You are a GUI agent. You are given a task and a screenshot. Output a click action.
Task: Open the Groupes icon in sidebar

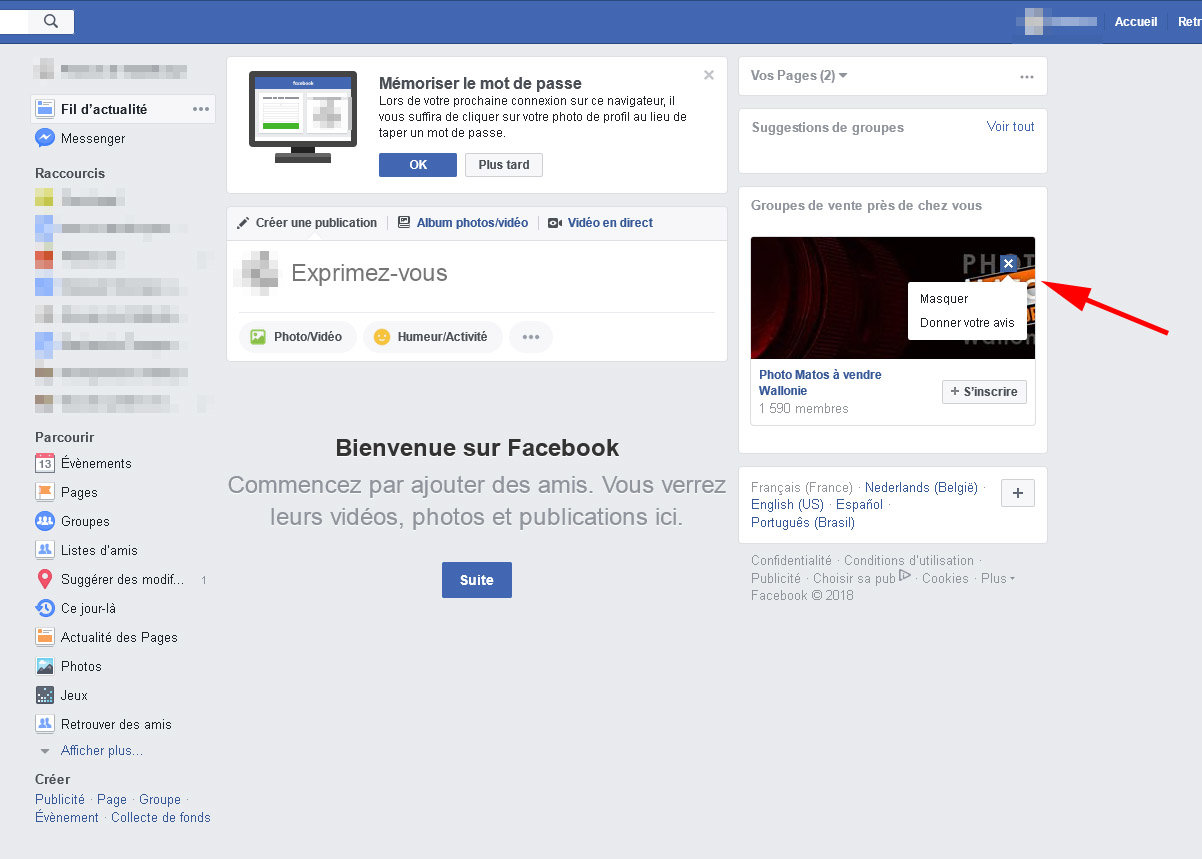[x=44, y=521]
